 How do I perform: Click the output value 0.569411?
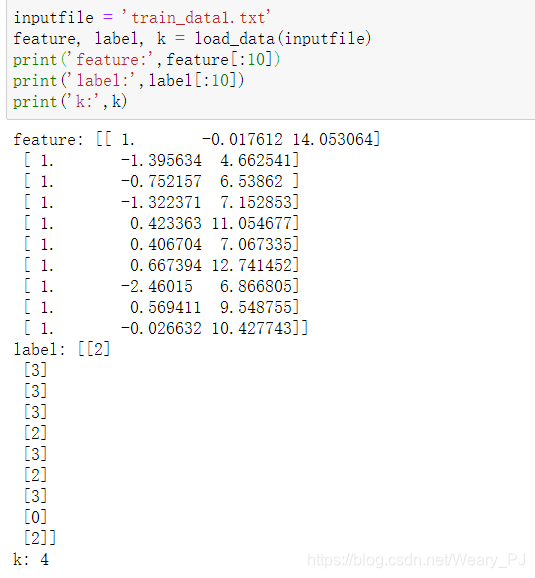click(x=166, y=308)
